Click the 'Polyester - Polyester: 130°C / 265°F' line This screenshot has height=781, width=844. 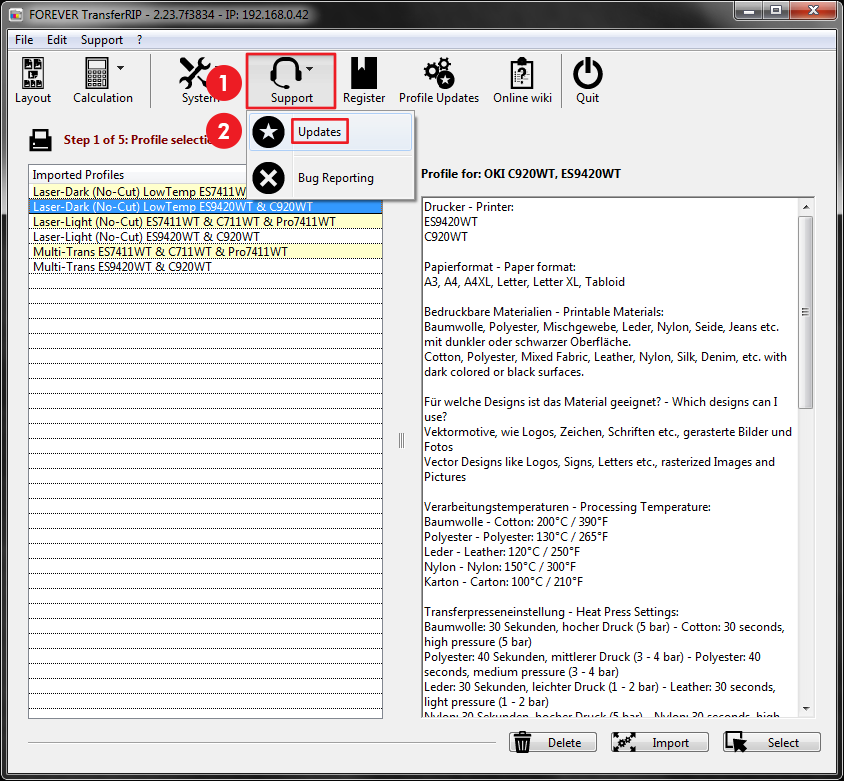coord(516,537)
